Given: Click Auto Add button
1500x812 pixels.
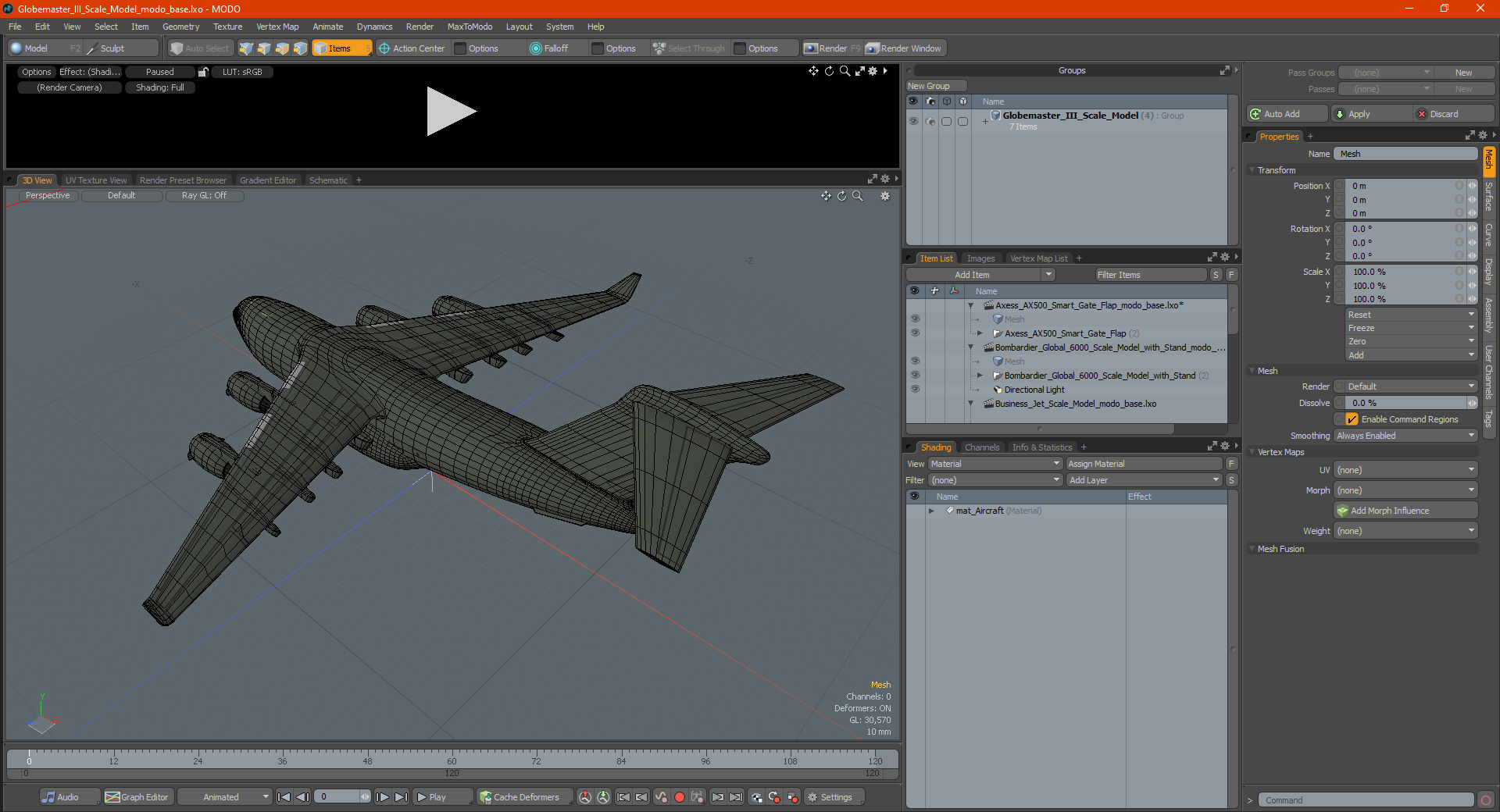Looking at the screenshot, I should pos(1285,114).
